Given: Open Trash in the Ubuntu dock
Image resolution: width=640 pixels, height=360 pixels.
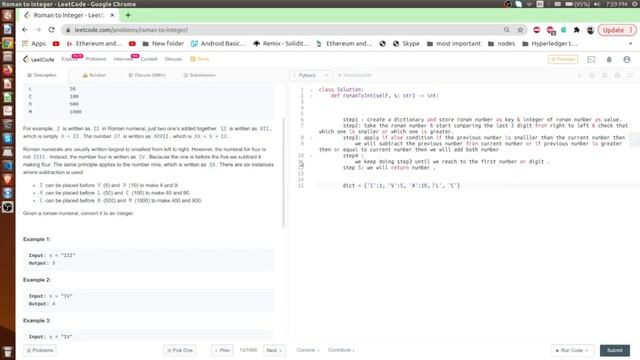Looking at the screenshot, I should click(x=7, y=351).
